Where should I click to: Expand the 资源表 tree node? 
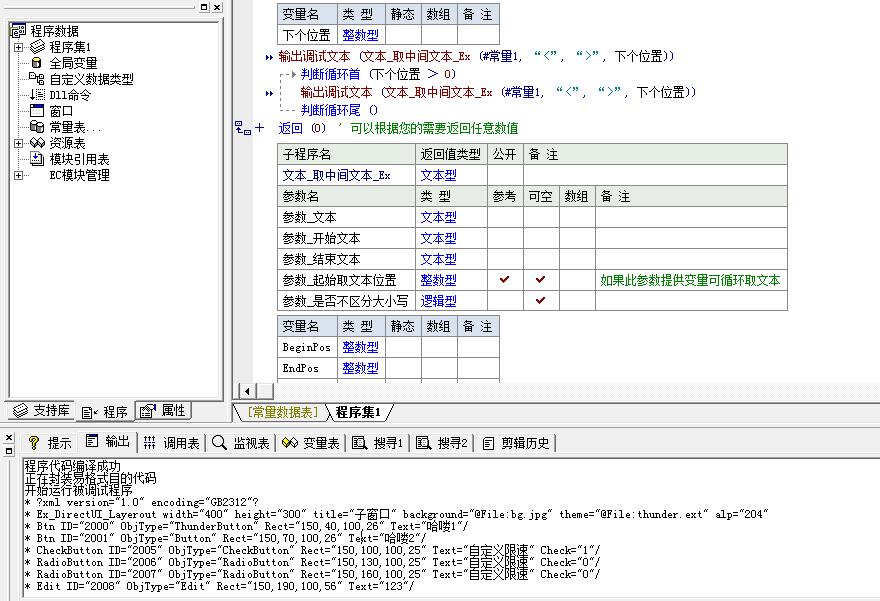point(19,143)
